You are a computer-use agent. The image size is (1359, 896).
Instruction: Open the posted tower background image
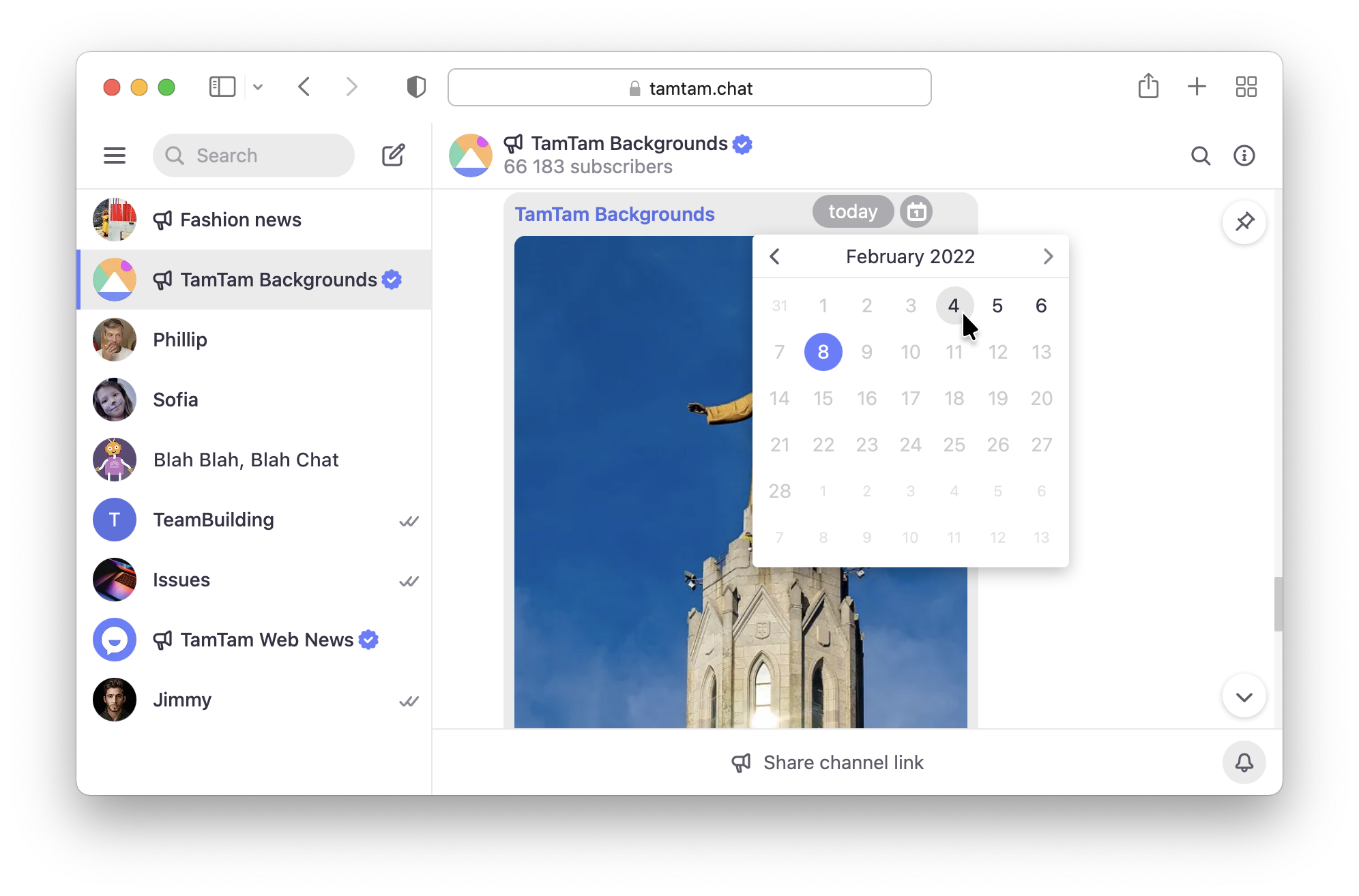[x=741, y=481]
